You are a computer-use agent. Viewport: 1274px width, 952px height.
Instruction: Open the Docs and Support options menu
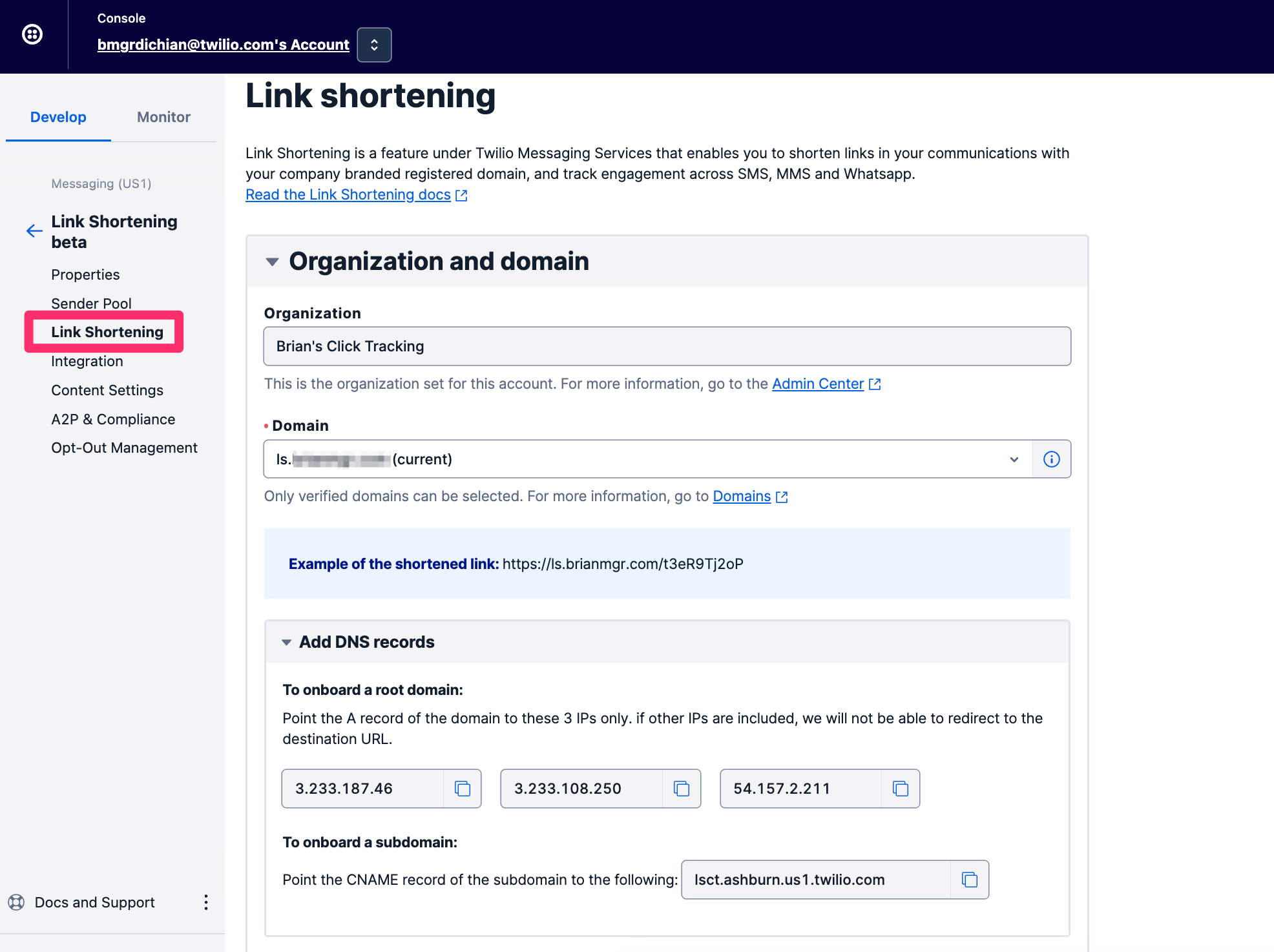[x=206, y=902]
